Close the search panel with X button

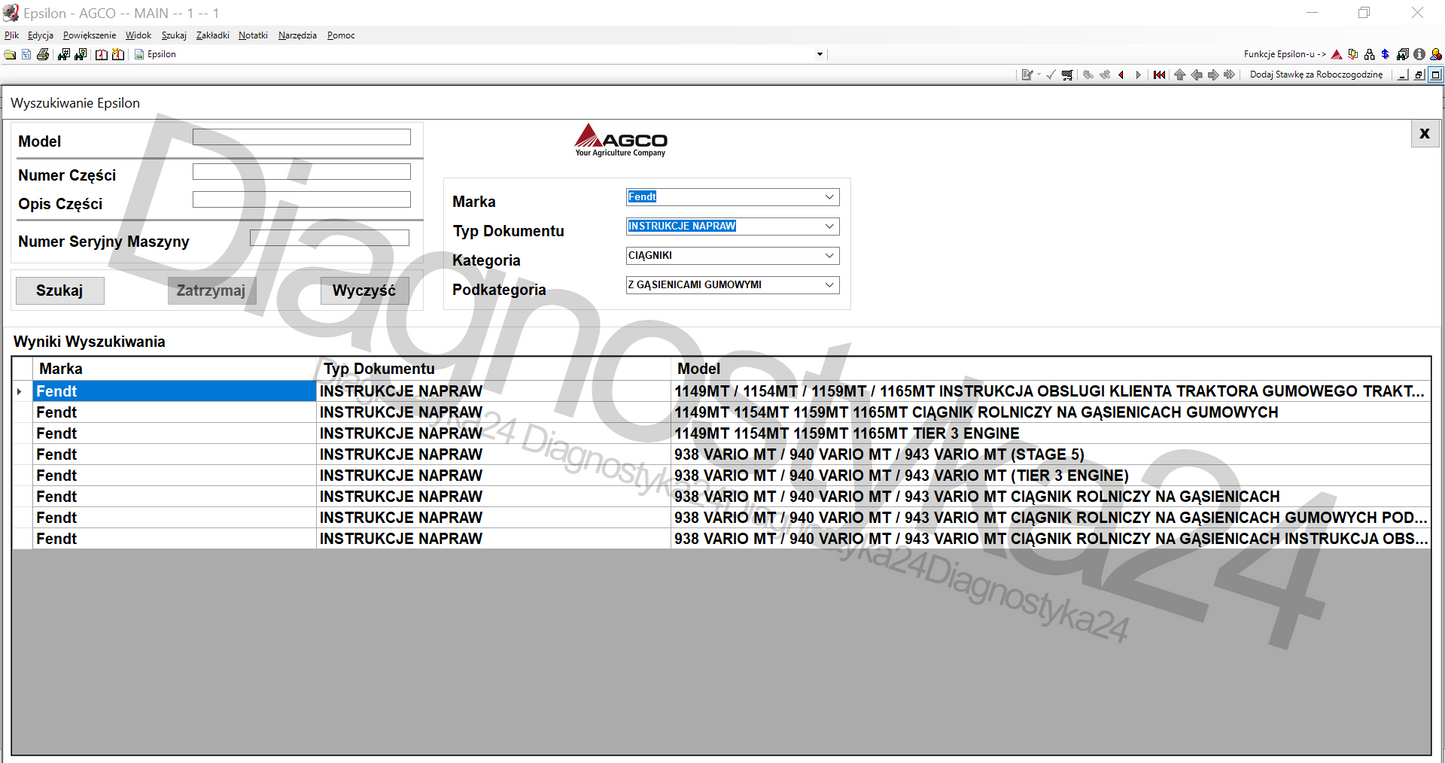[1425, 135]
